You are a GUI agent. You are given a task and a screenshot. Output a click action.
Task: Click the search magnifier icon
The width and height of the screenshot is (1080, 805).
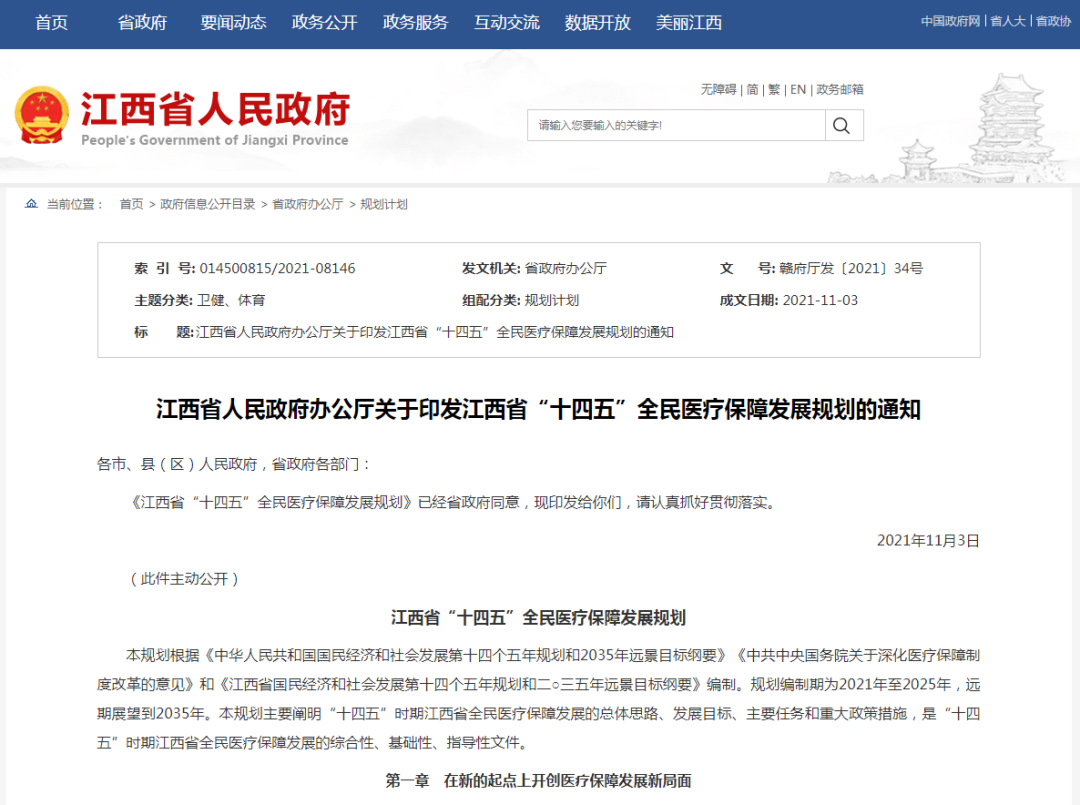[x=841, y=125]
